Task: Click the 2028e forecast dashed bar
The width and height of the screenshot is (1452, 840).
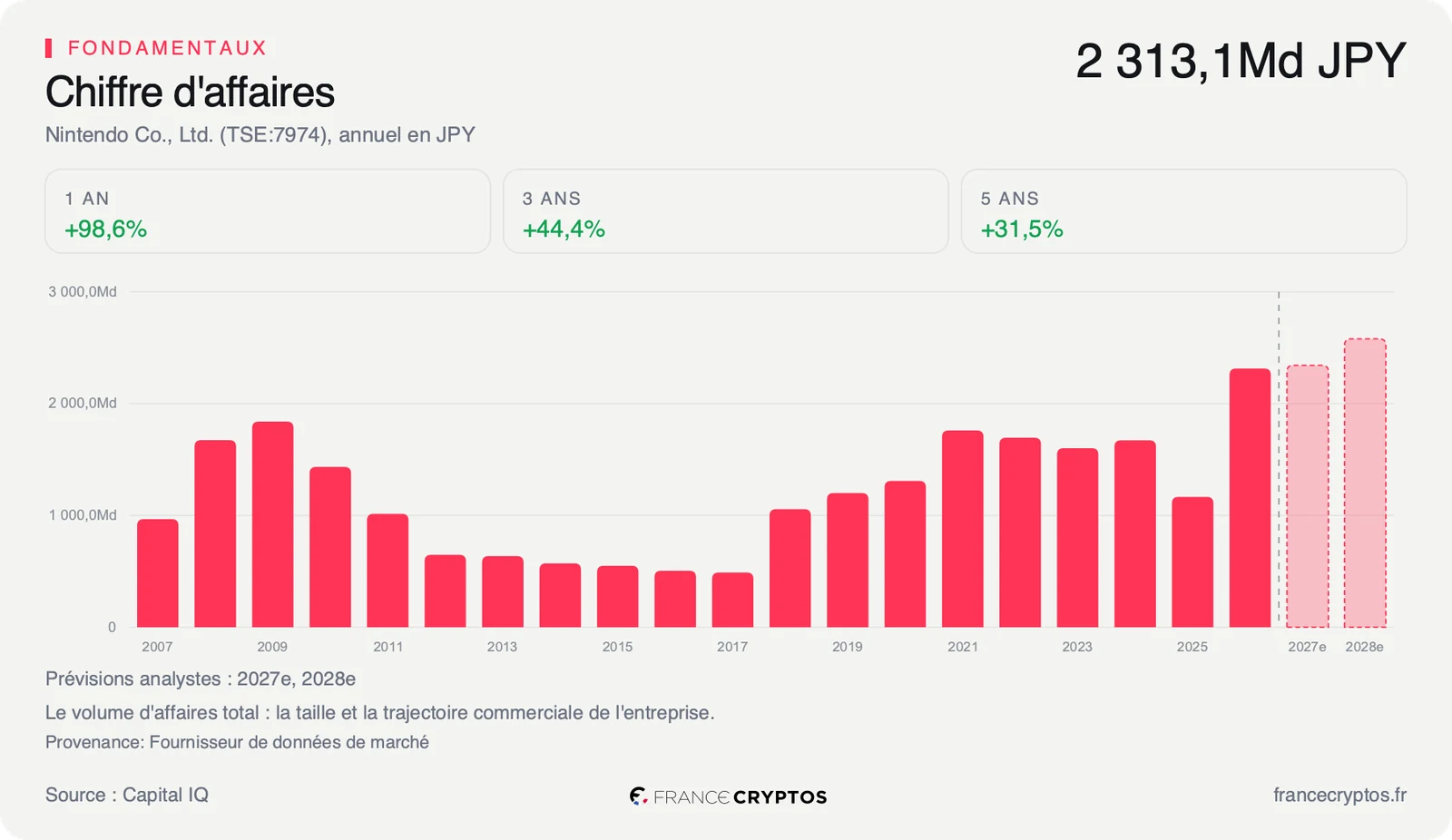Action: pyautogui.click(x=1365, y=483)
